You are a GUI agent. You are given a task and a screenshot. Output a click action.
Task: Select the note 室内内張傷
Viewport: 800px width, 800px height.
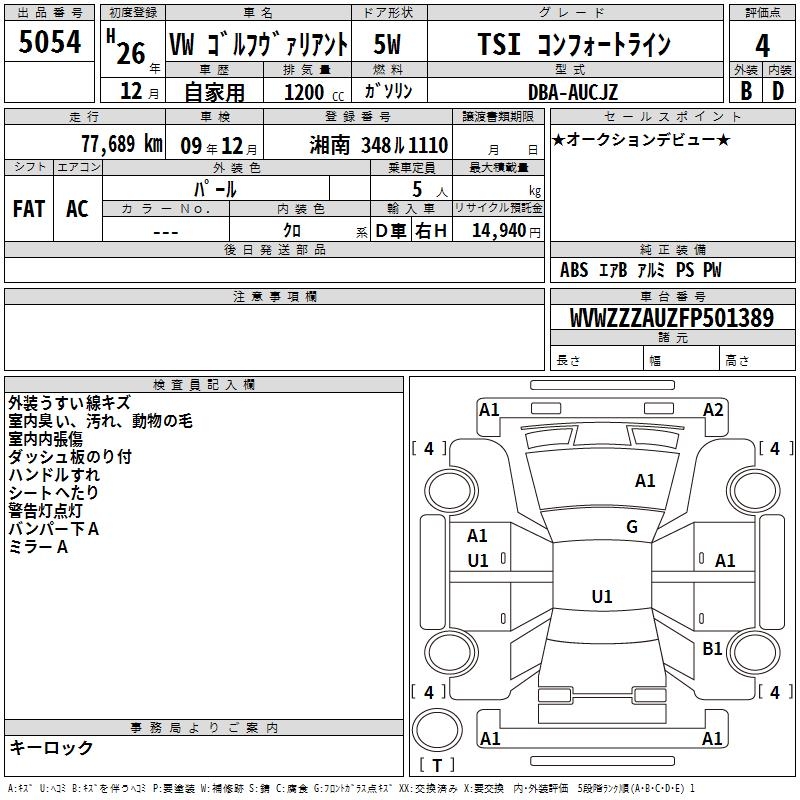click(45, 439)
